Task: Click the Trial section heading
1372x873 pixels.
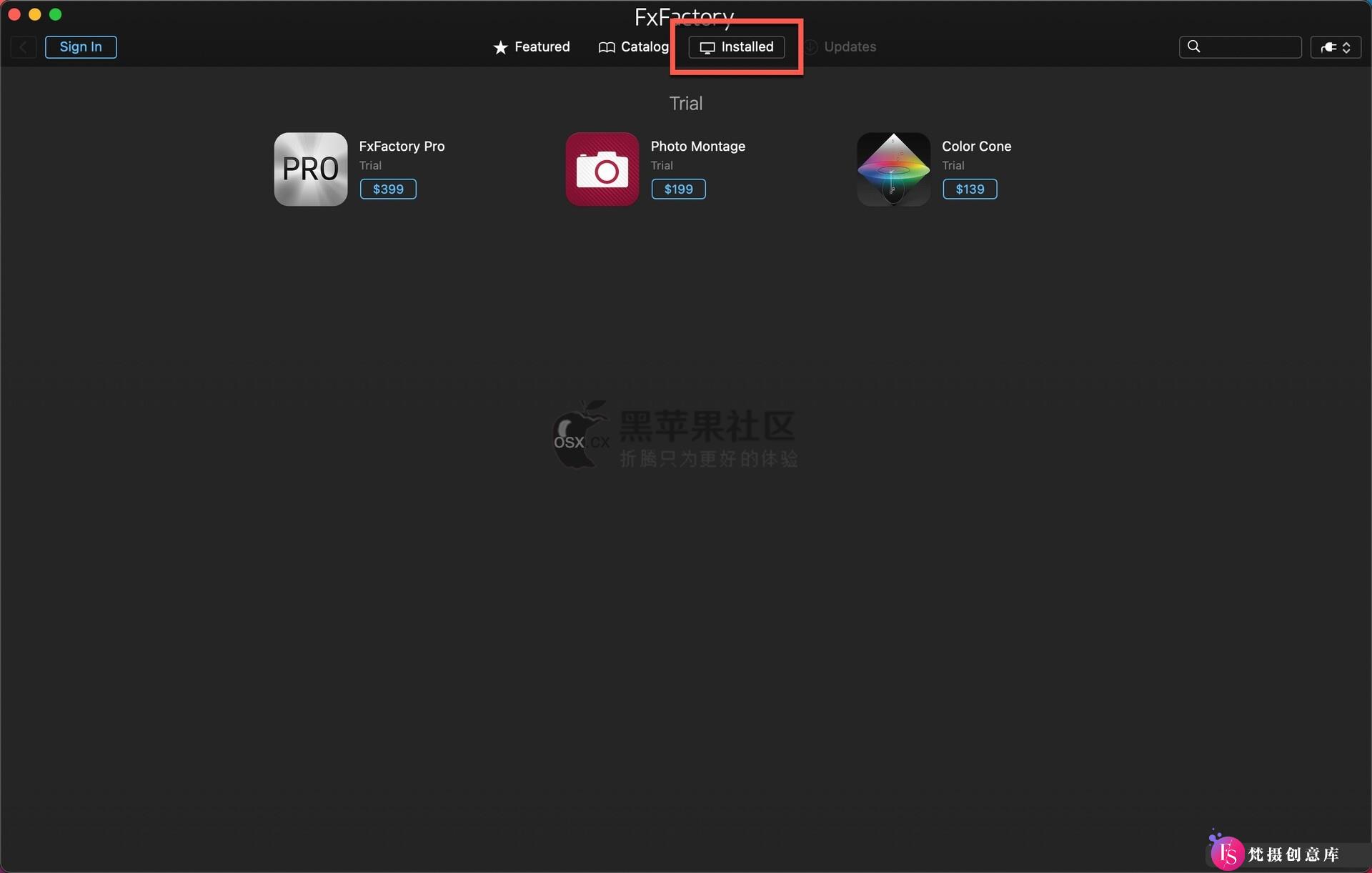Action: pyautogui.click(x=686, y=104)
